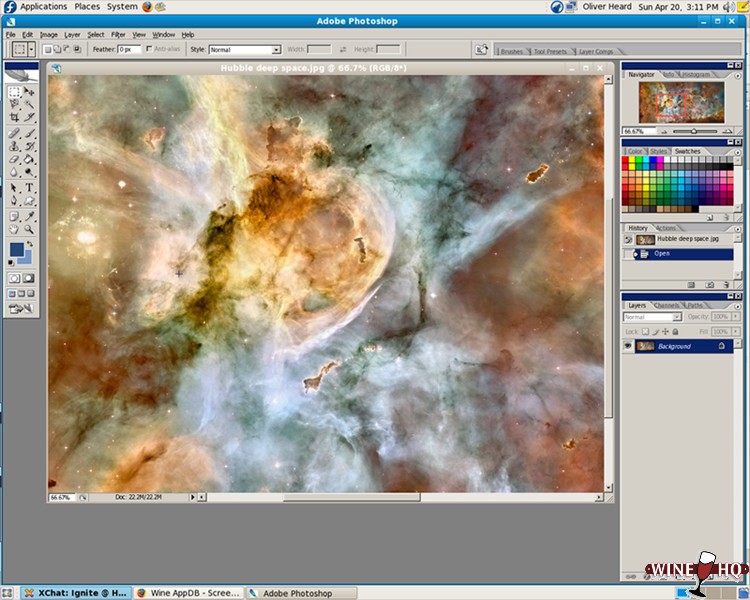This screenshot has height=600, width=750.
Task: Click the foreground color swatch
Action: click(x=16, y=249)
